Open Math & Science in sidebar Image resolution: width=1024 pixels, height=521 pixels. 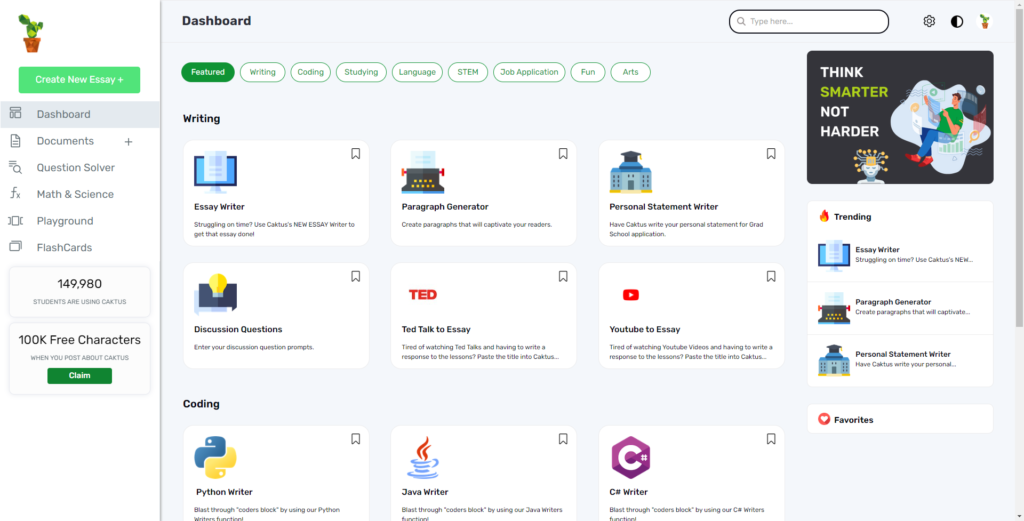coord(75,194)
